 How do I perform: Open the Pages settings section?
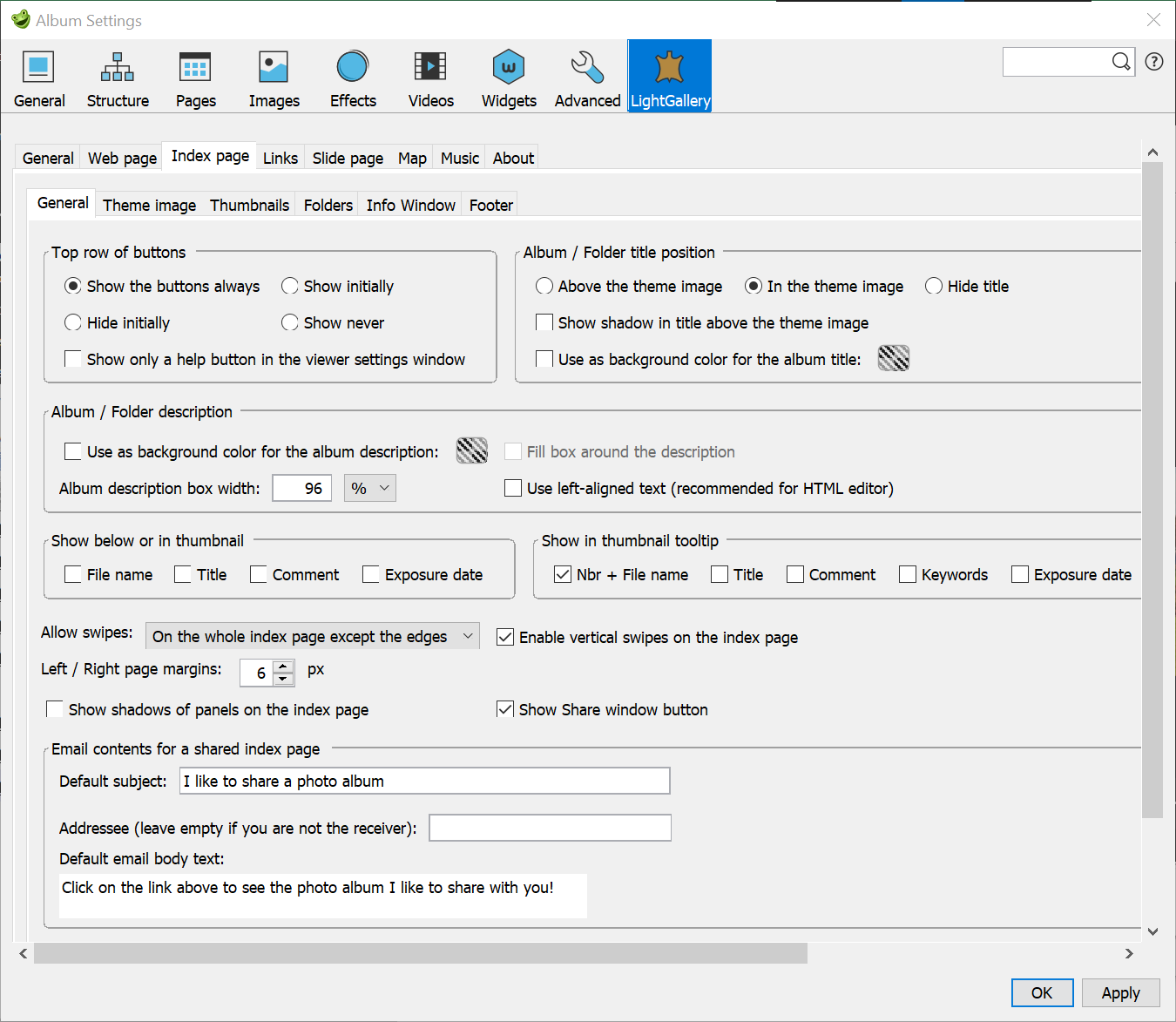click(x=195, y=77)
